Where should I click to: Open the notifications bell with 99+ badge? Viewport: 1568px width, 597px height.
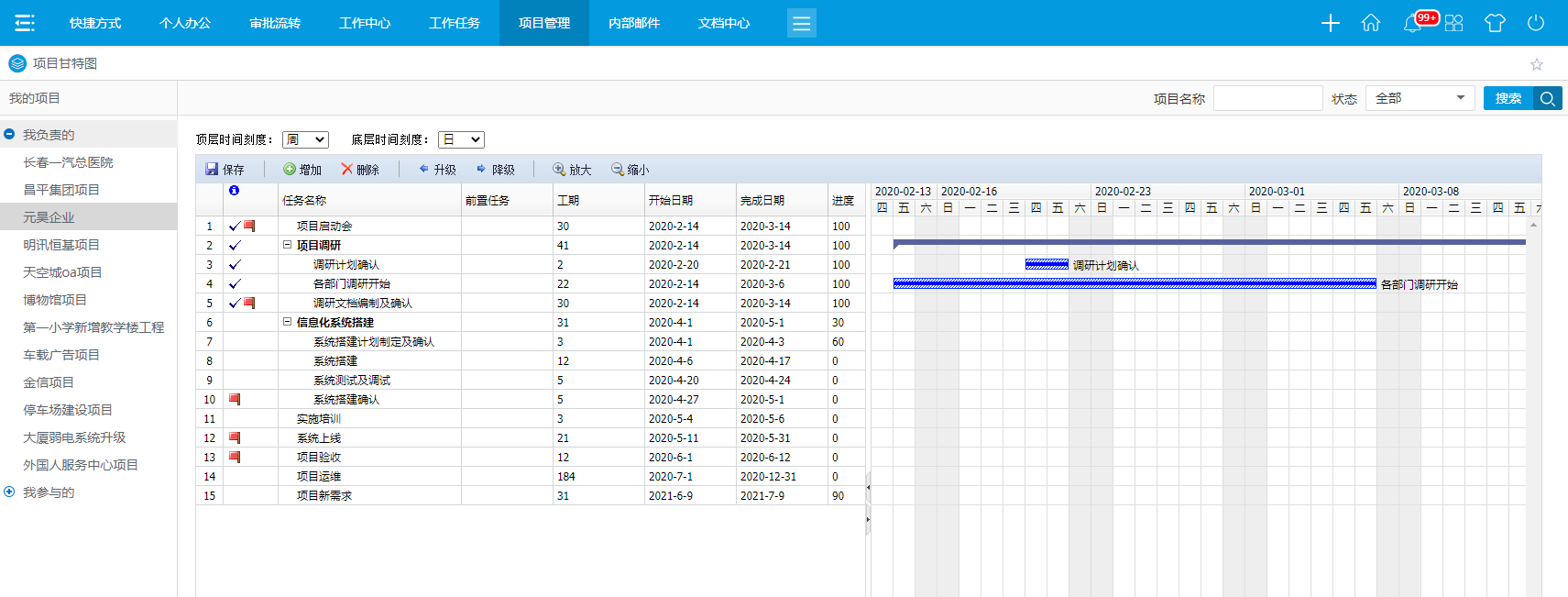tap(1412, 23)
